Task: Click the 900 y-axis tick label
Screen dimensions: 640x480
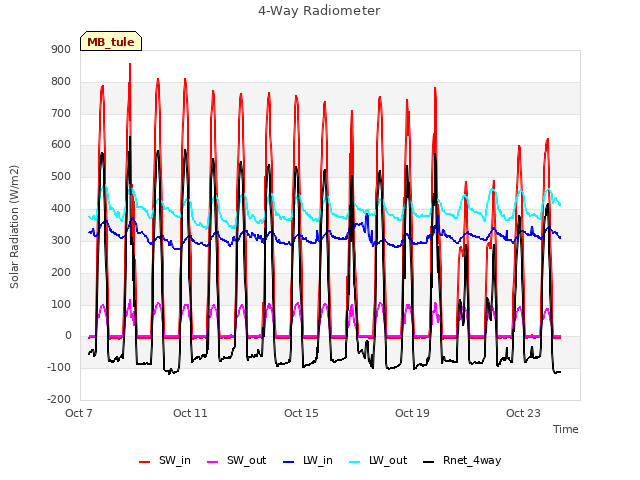Action: coord(61,49)
